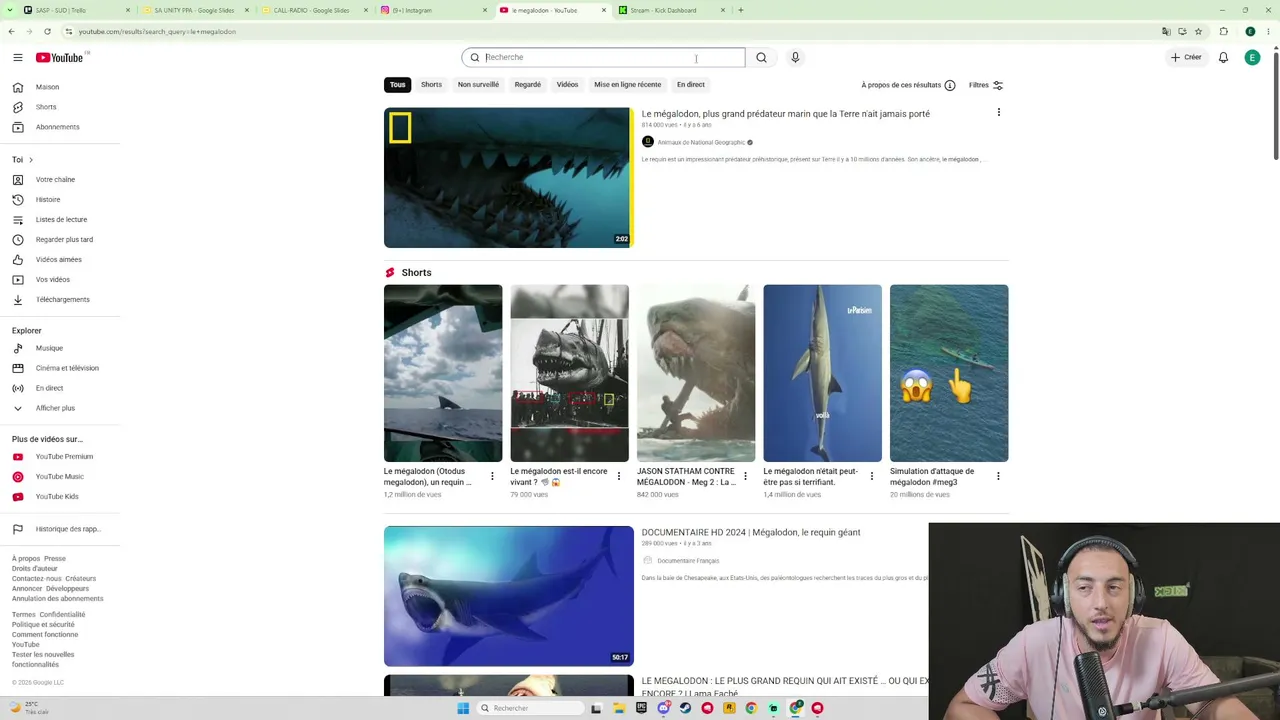Open options for Simulation d'attaque short

point(998,477)
